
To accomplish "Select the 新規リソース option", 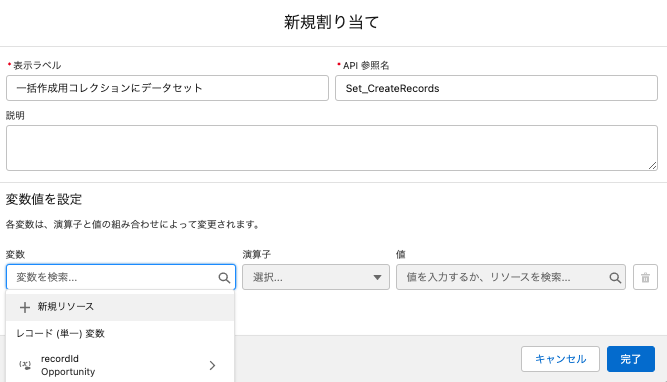I will pyautogui.click(x=120, y=307).
